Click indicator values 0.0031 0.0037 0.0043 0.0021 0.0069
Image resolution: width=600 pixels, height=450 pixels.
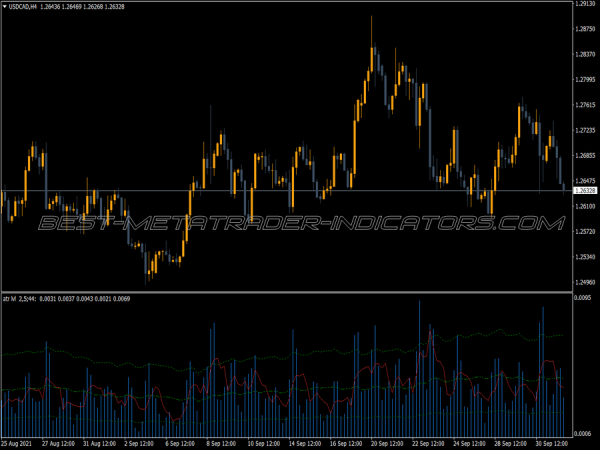click(85, 298)
